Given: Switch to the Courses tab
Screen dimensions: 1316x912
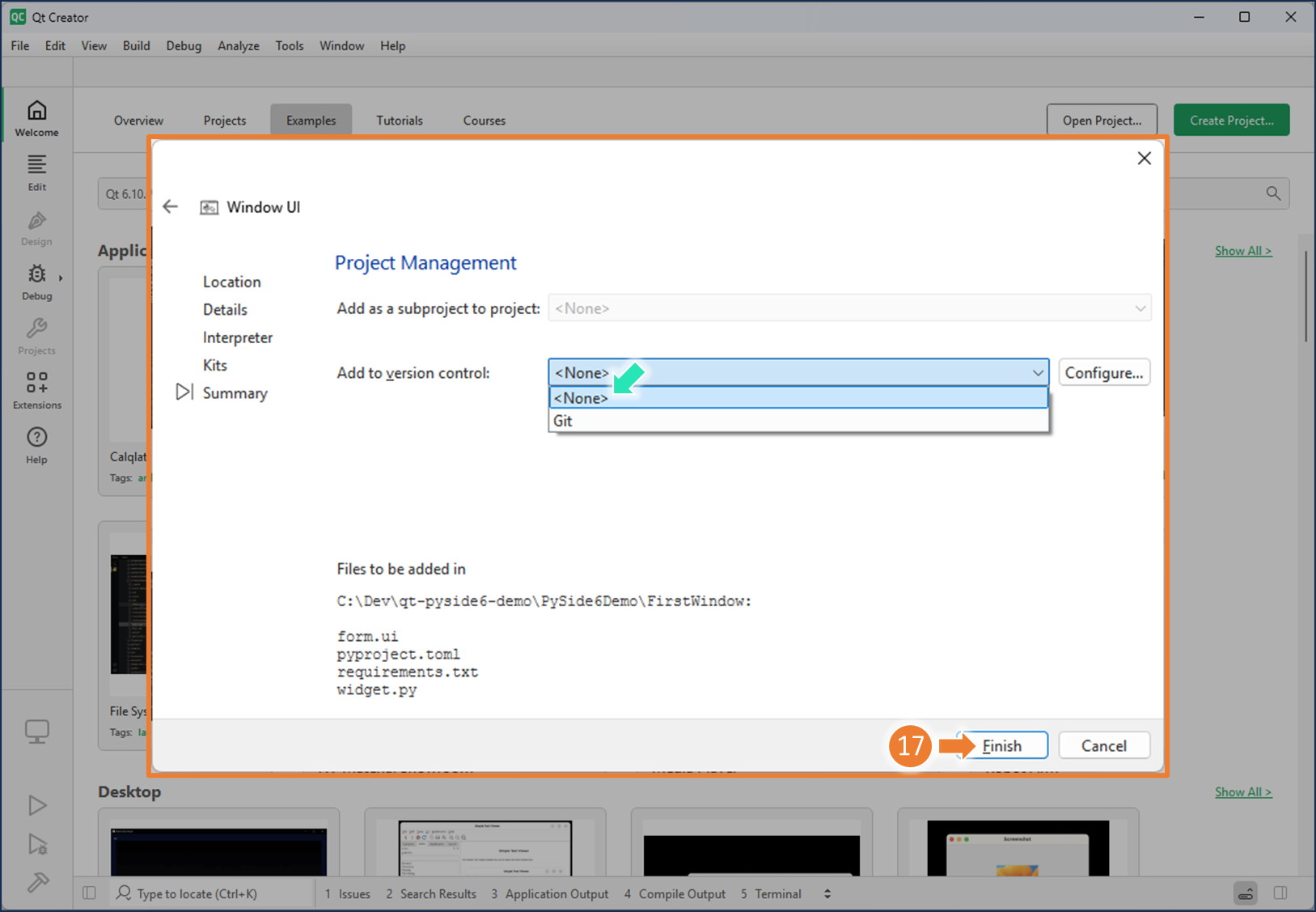Looking at the screenshot, I should tap(484, 120).
